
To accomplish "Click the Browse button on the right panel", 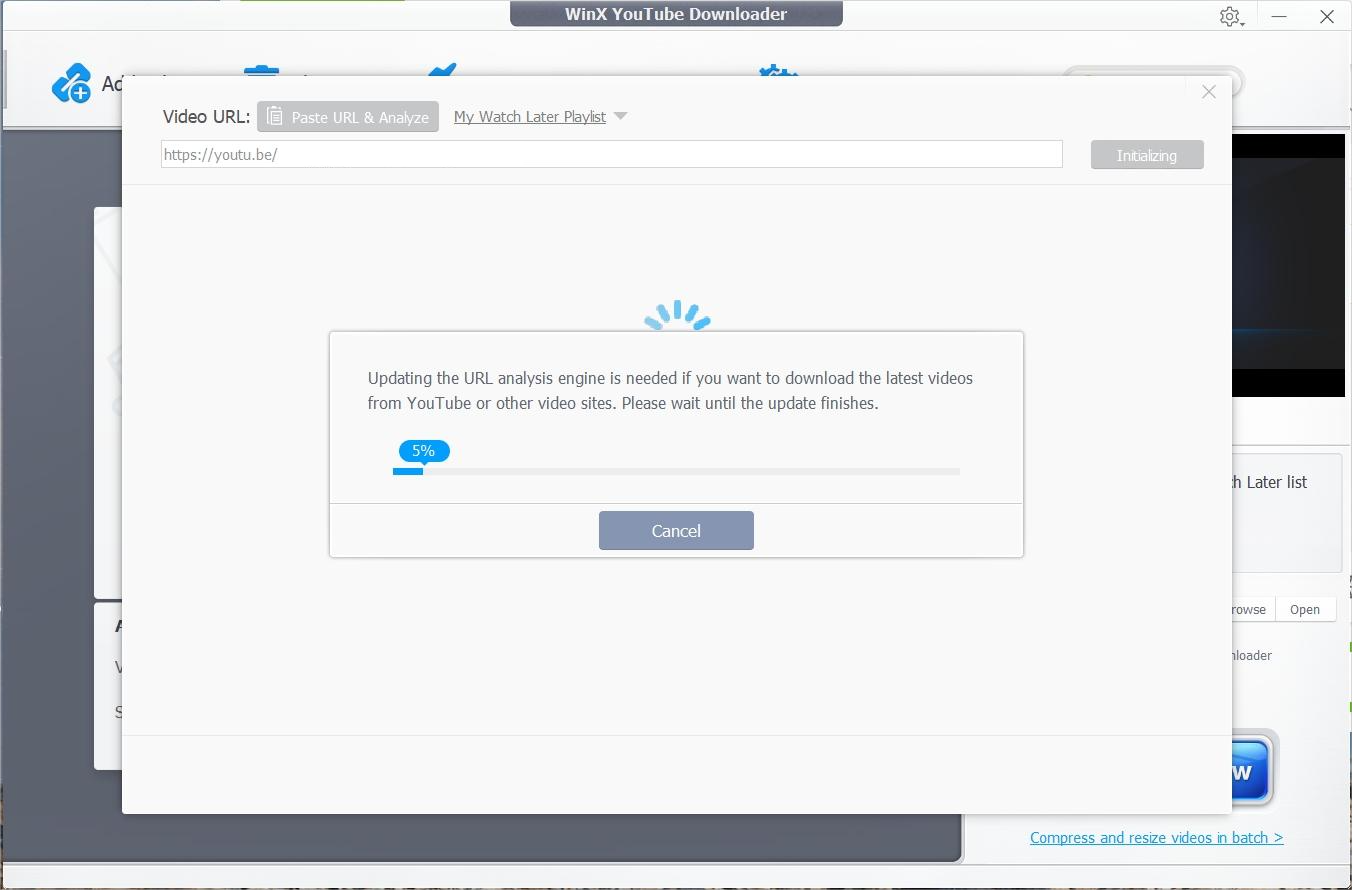I will [x=1247, y=609].
